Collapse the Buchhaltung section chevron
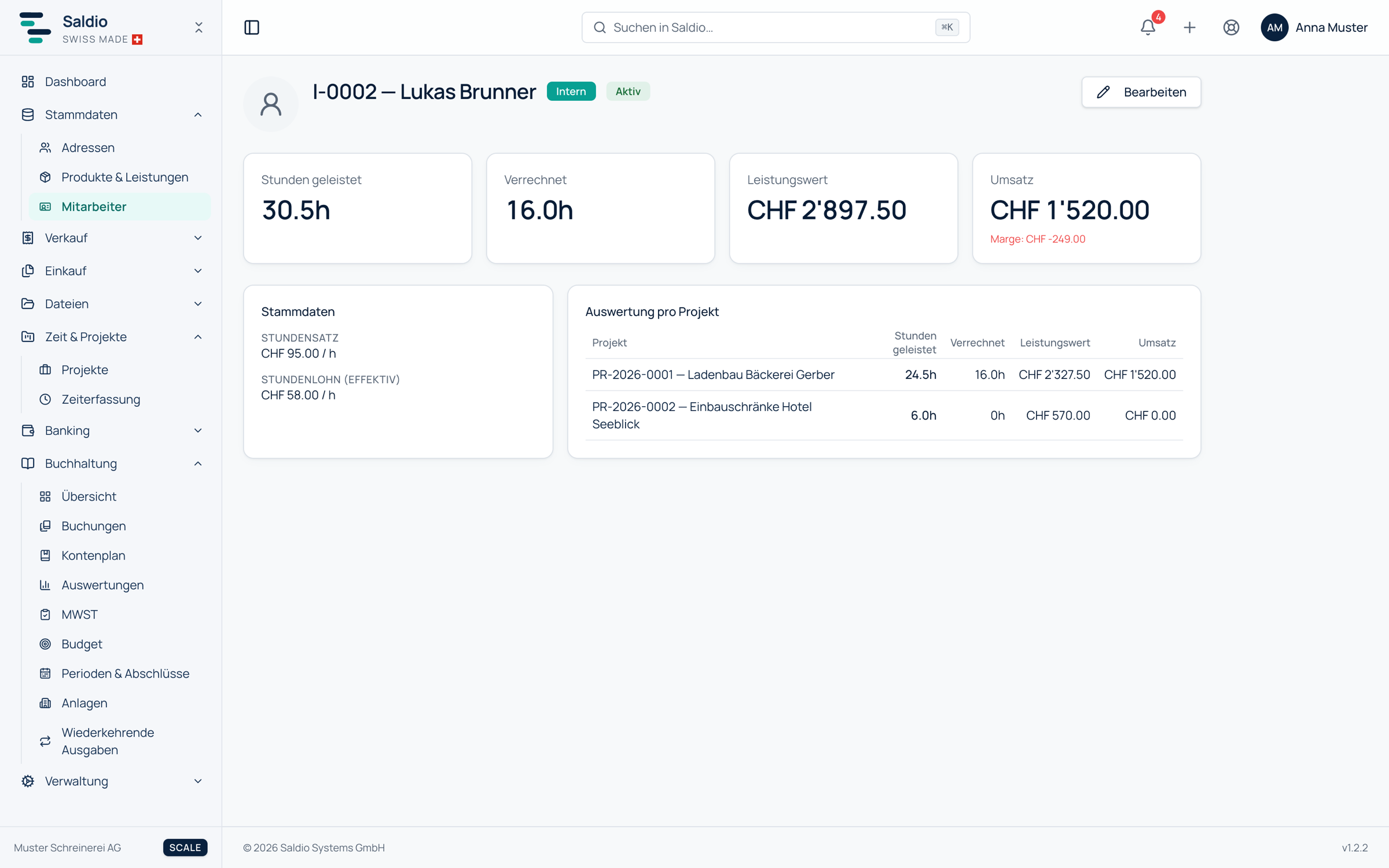Image resolution: width=1389 pixels, height=868 pixels. [x=198, y=464]
